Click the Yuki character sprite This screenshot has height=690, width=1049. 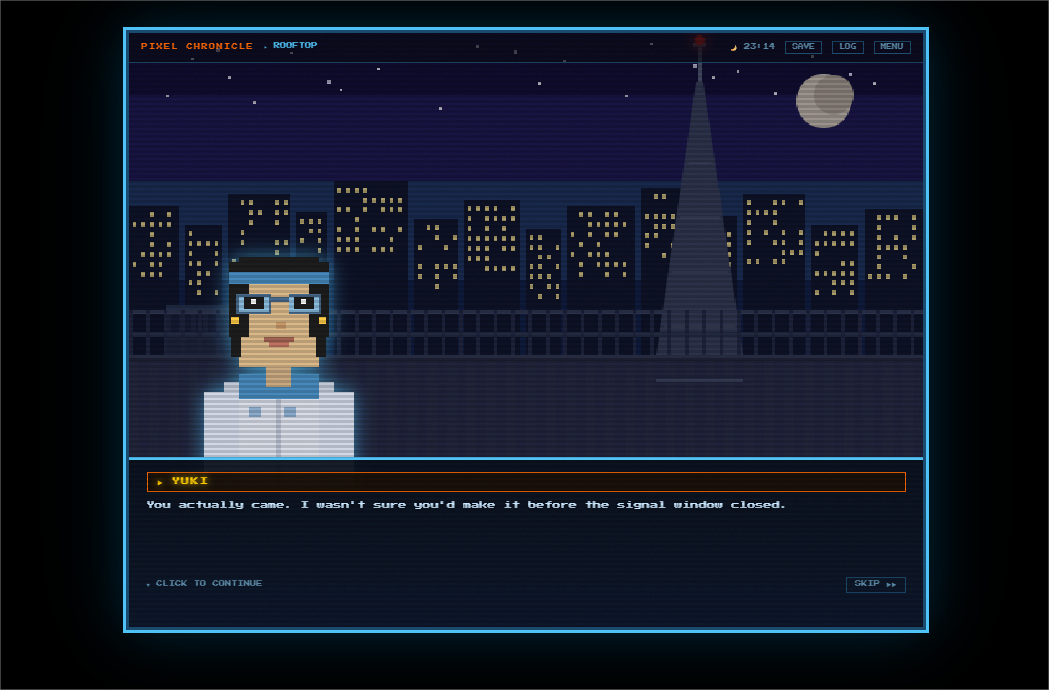click(279, 357)
